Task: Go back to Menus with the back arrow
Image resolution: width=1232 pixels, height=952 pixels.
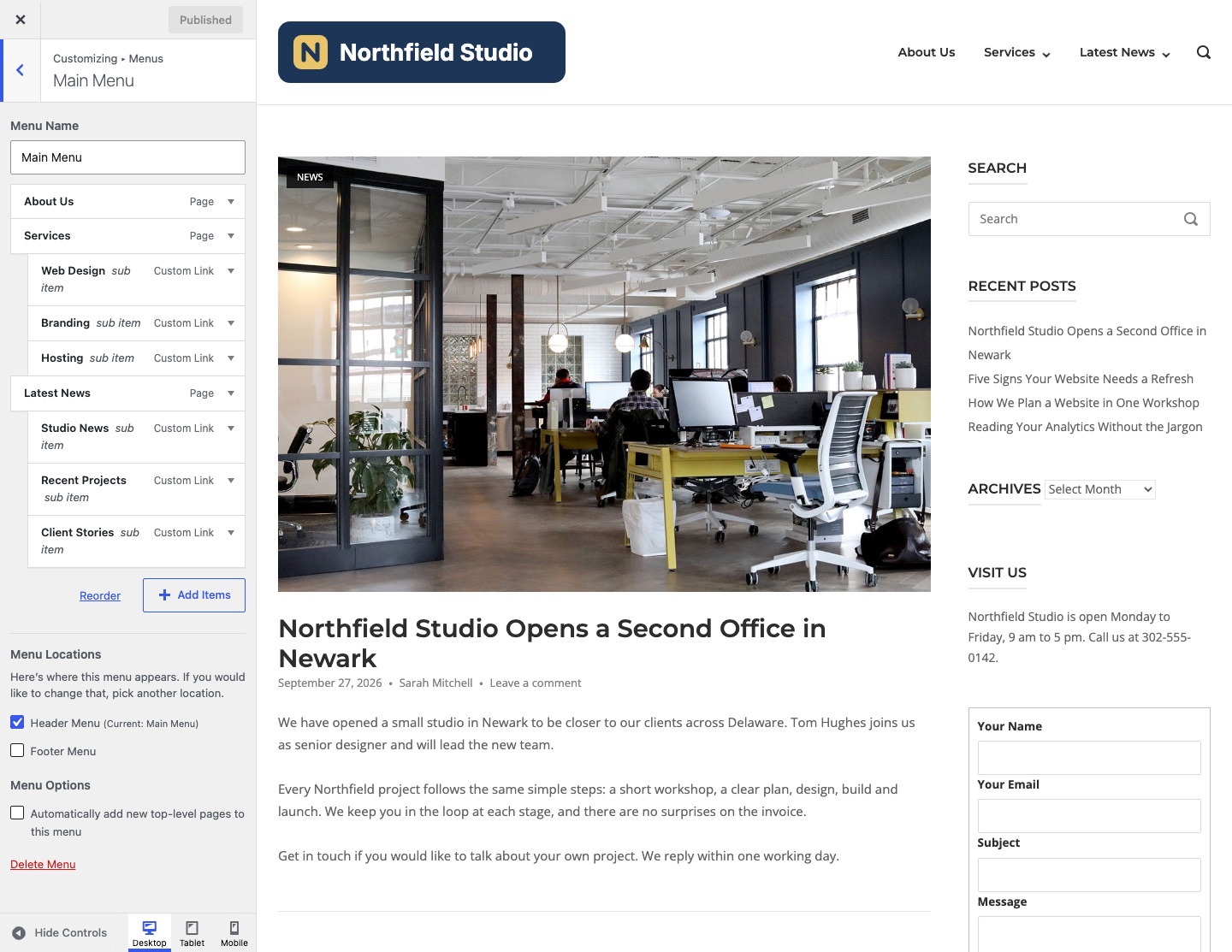Action: [21, 70]
